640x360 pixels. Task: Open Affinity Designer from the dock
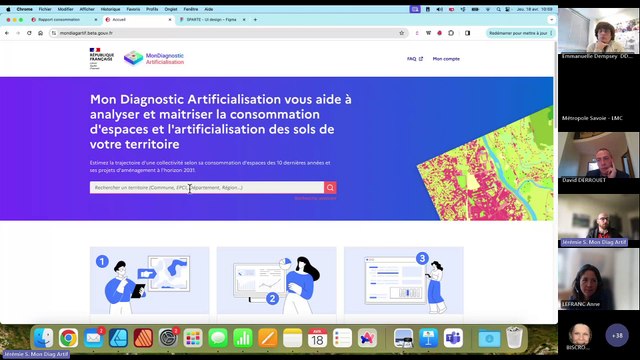click(x=118, y=338)
